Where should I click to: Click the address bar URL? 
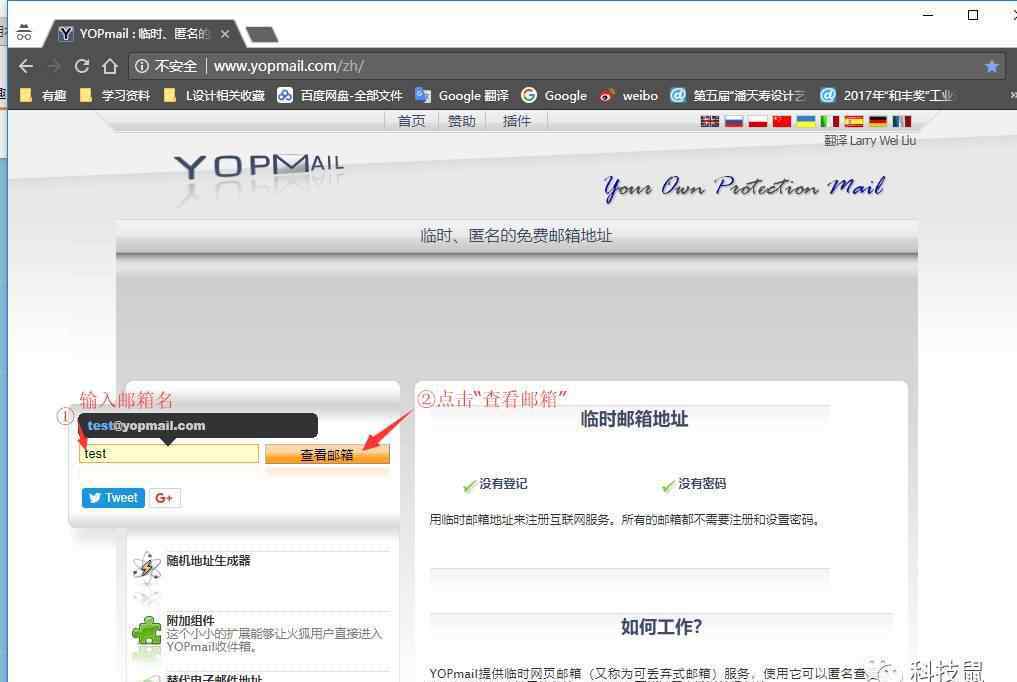pyautogui.click(x=289, y=66)
